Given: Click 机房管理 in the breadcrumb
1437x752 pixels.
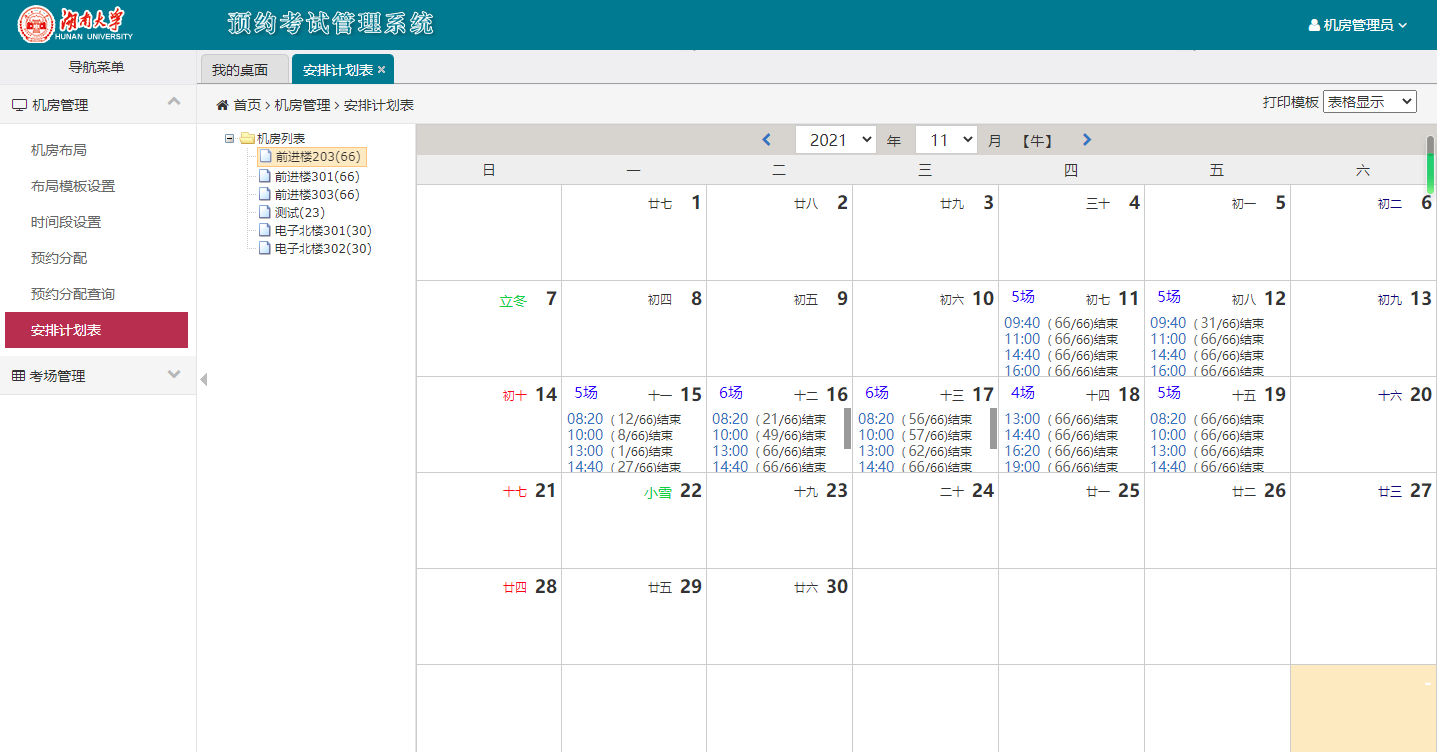Looking at the screenshot, I should (x=302, y=105).
